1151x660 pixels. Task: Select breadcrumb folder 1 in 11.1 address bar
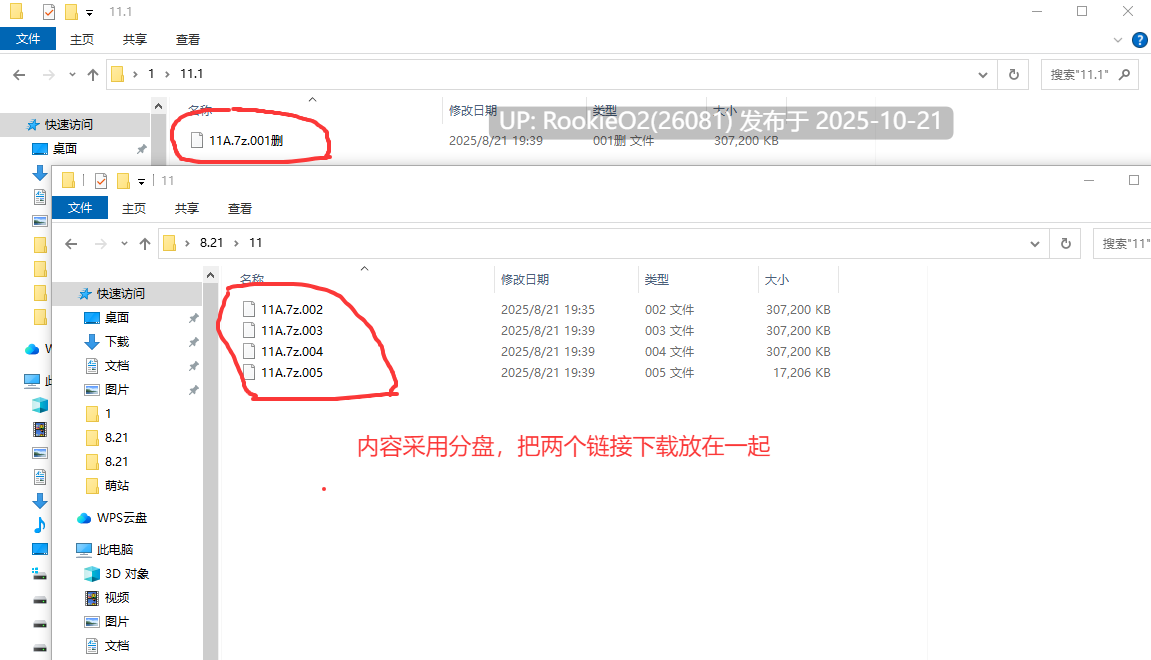pyautogui.click(x=151, y=74)
